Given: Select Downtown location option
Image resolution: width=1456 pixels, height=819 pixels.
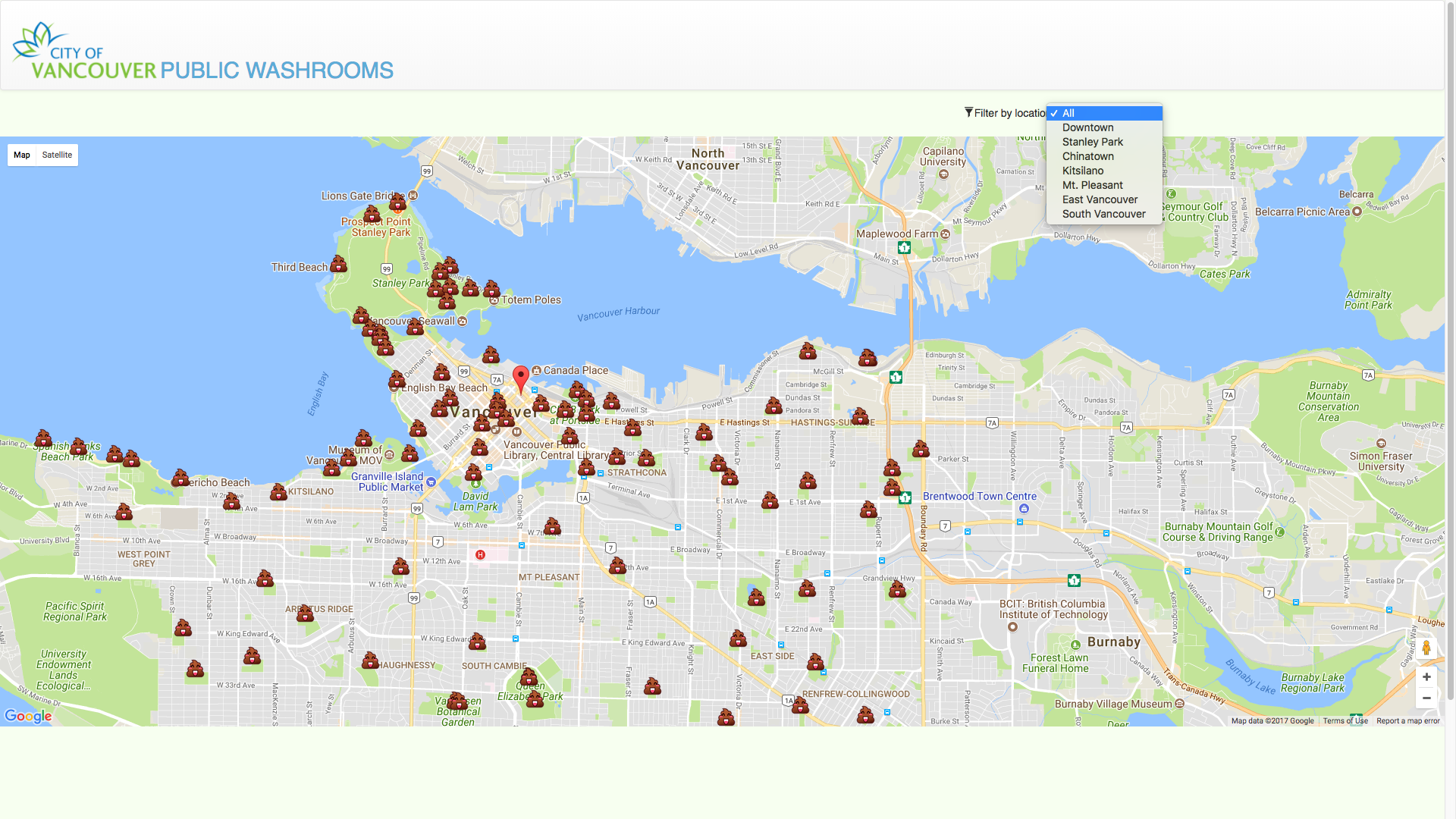Looking at the screenshot, I should 1087,127.
